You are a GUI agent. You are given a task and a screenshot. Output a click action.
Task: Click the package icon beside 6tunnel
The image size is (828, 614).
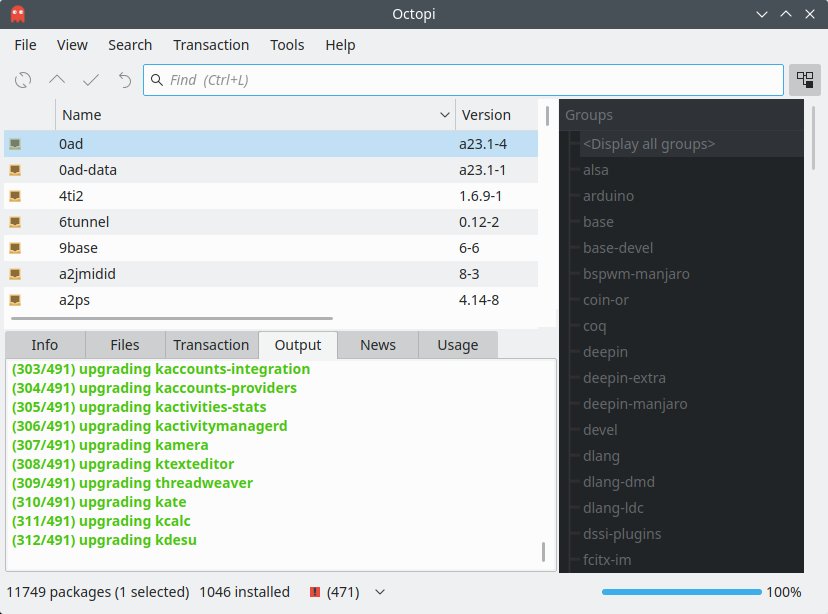point(15,222)
